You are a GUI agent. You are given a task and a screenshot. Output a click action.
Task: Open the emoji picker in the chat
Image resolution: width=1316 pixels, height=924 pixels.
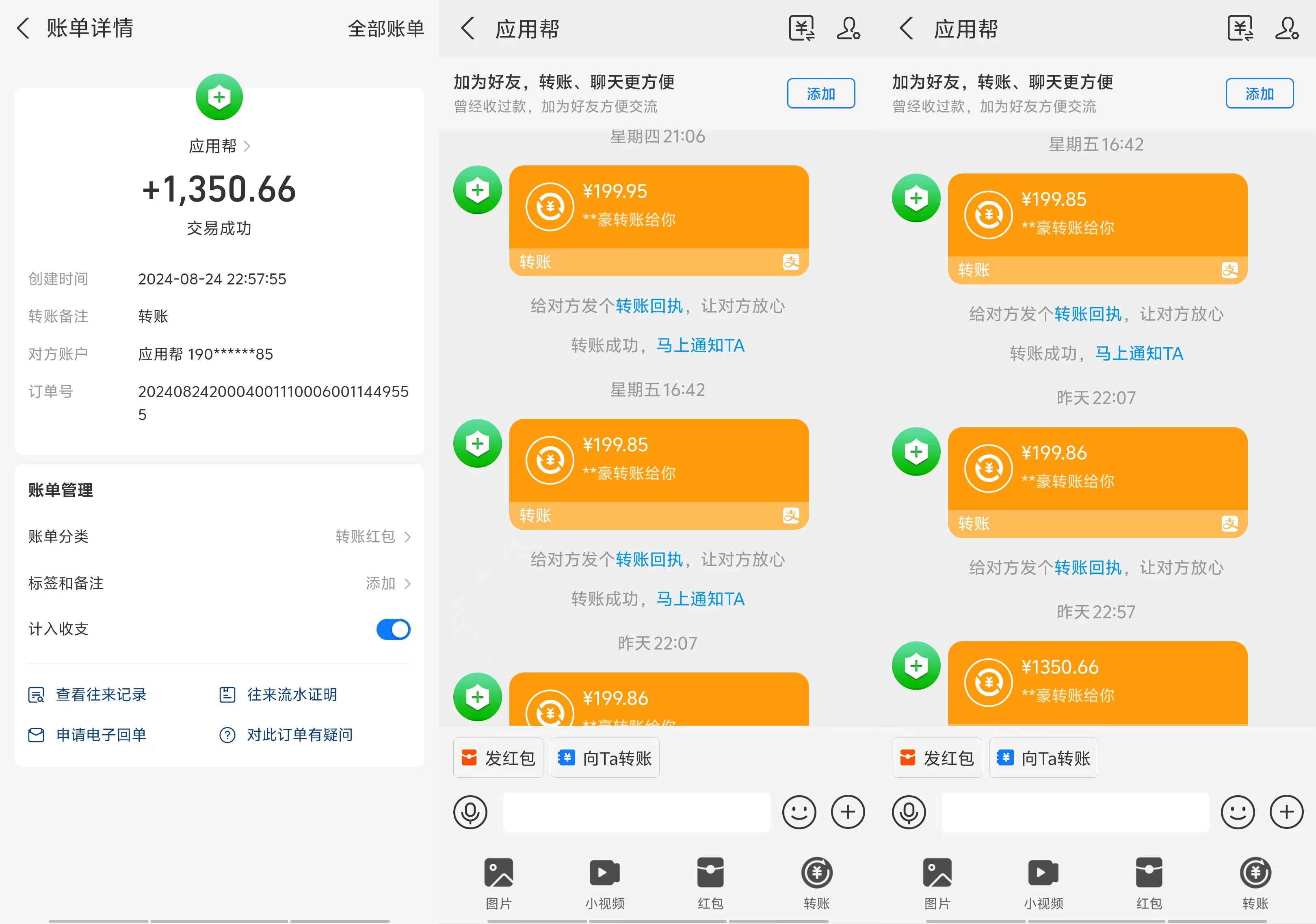pos(799,812)
